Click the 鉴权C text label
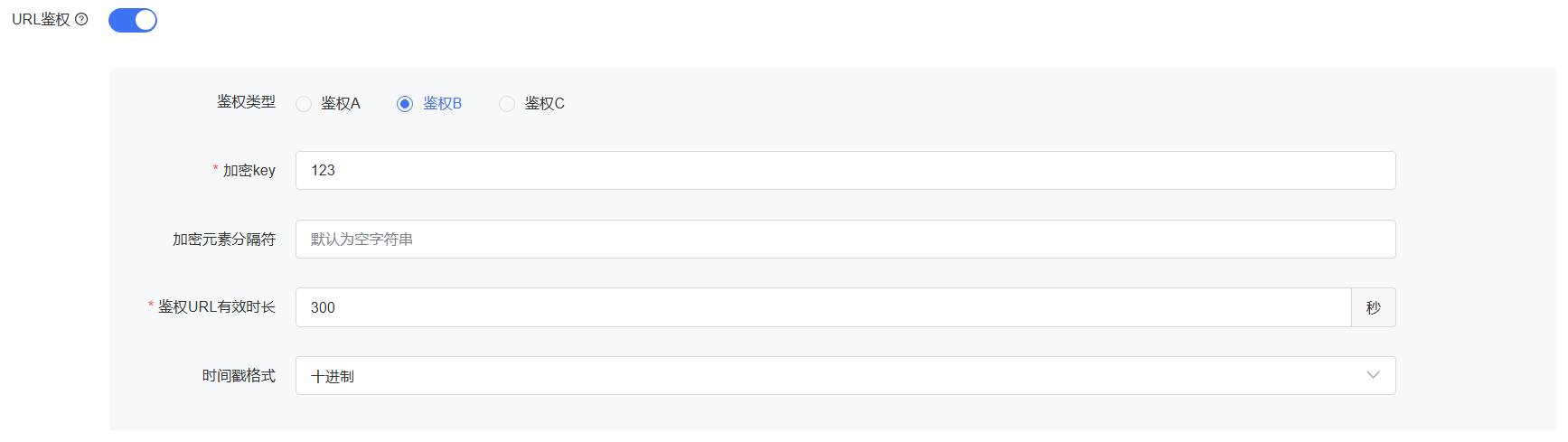The image size is (1568, 442). [x=545, y=104]
